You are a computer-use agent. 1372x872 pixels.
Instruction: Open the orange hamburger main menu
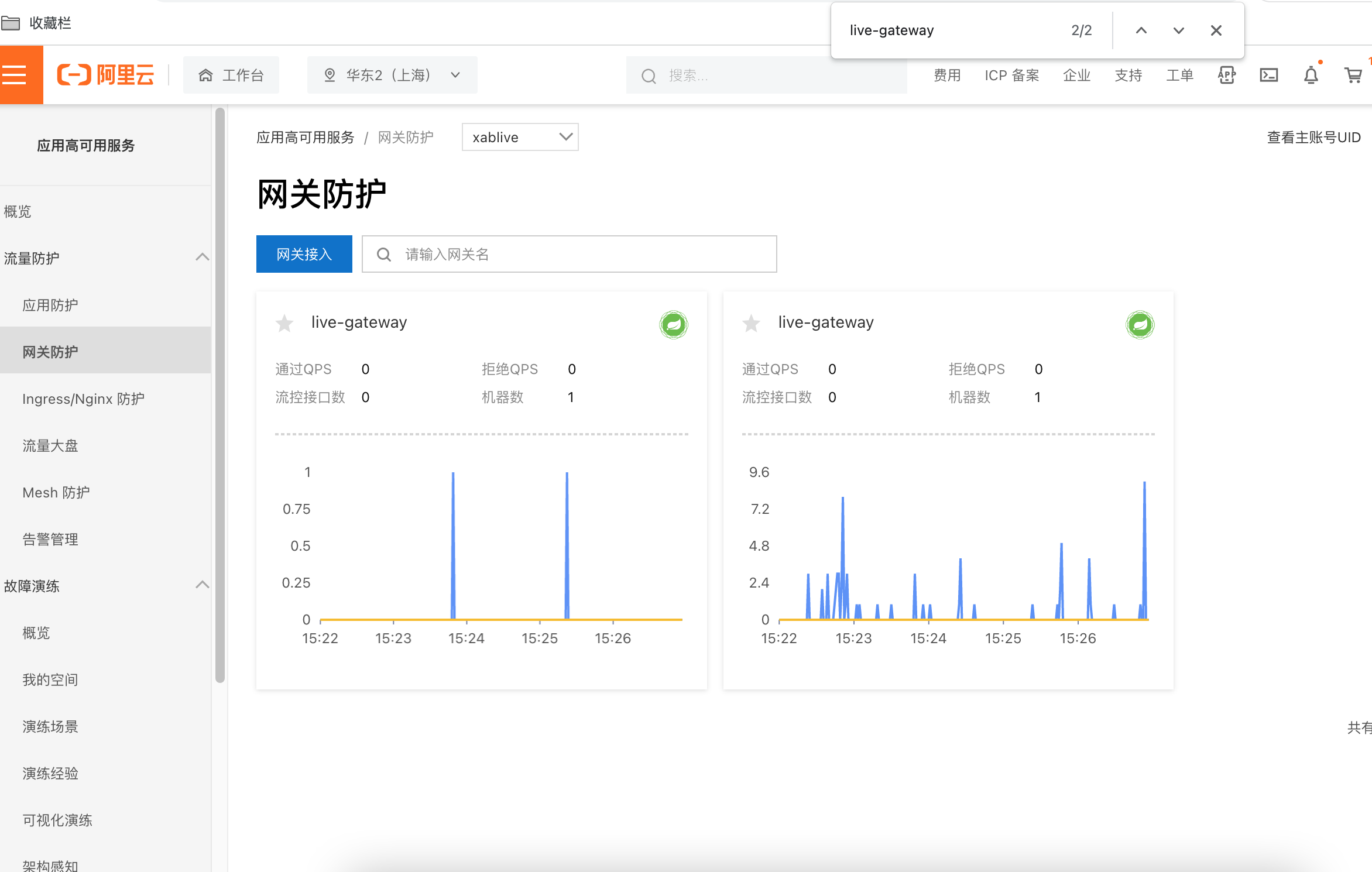[15, 75]
